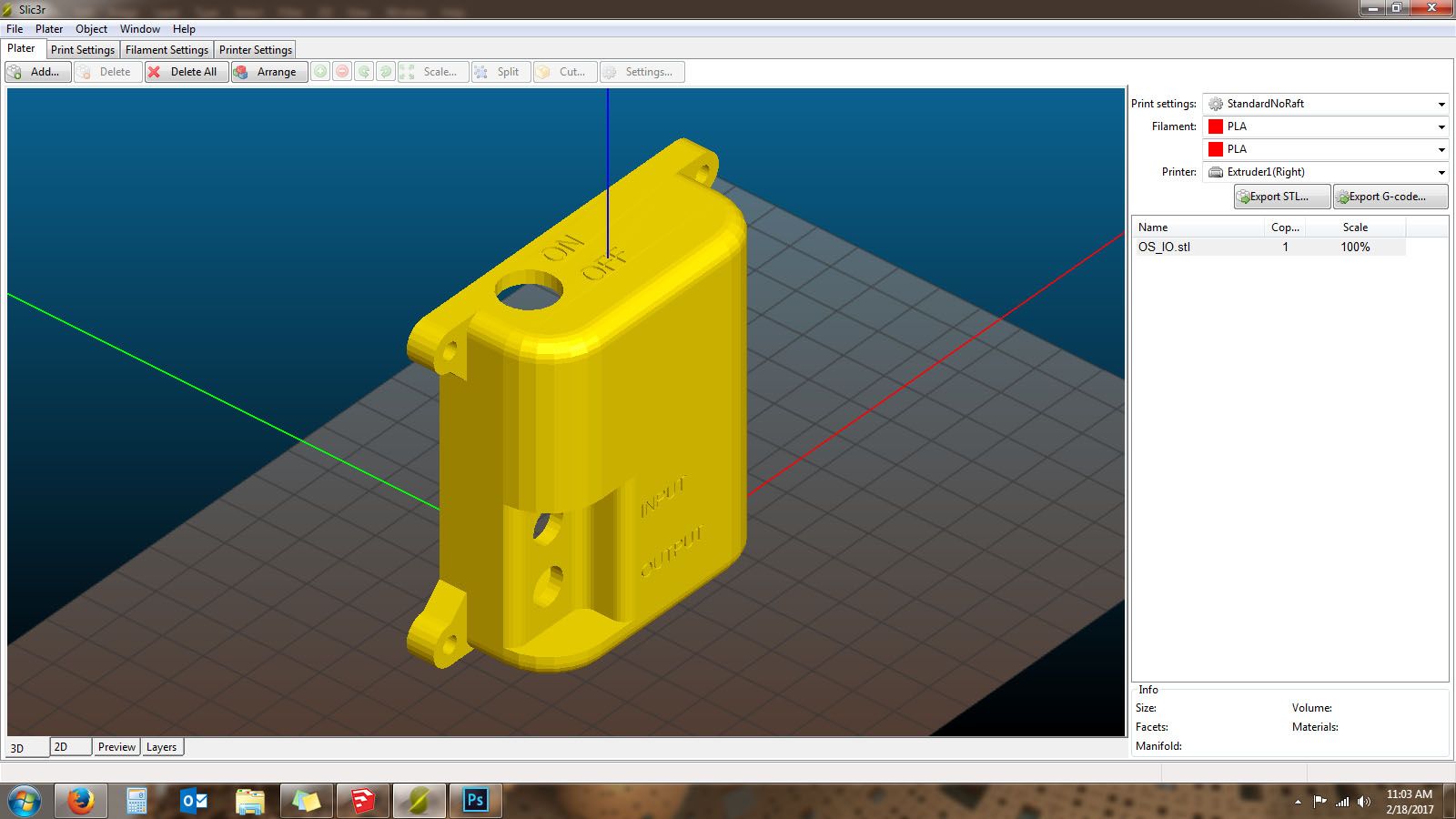This screenshot has height=819, width=1456.
Task: Open SketchUp from the taskbar
Action: click(363, 801)
